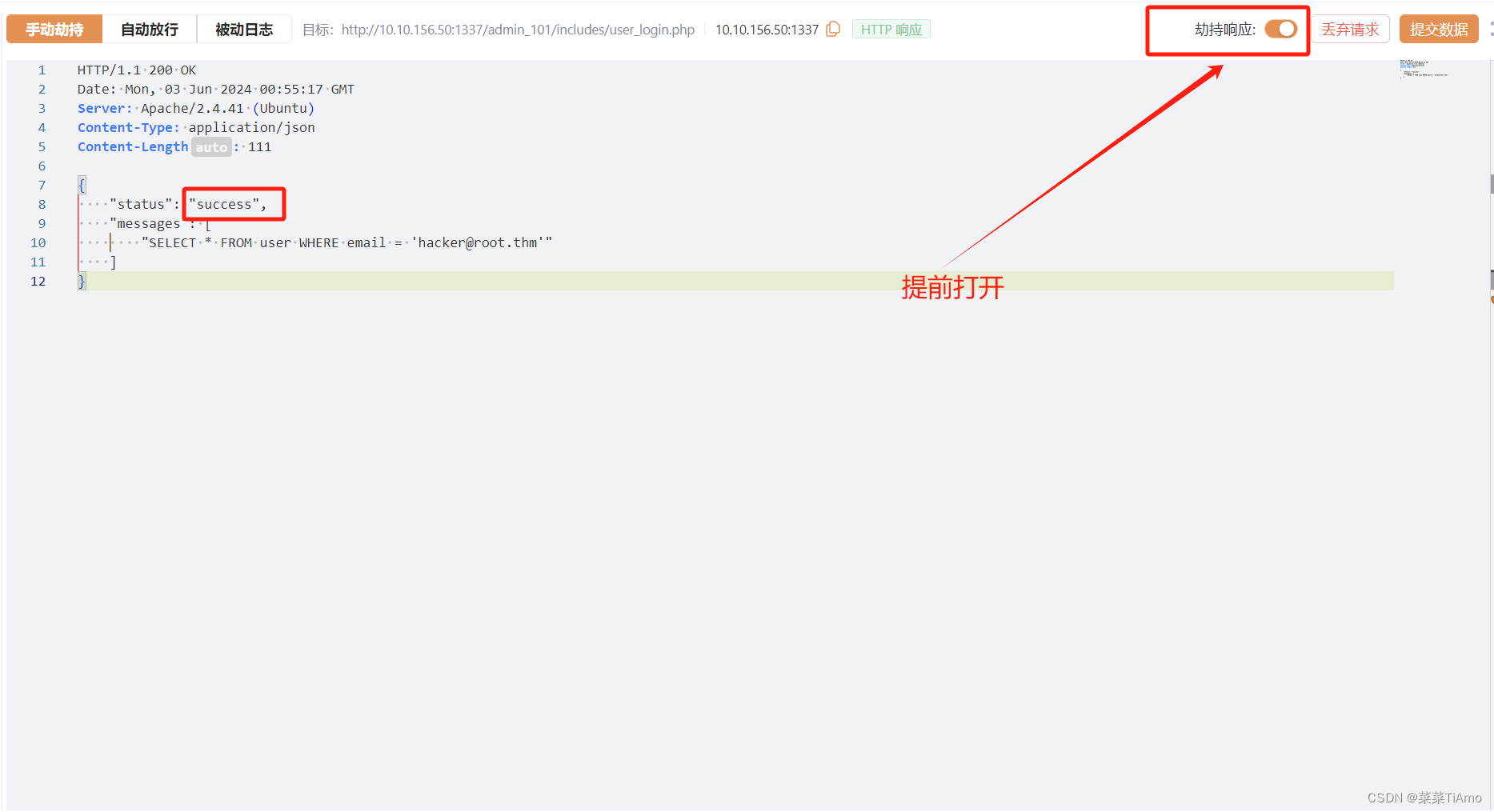Click the code minimap thumbnail
Viewport: 1494px width, 812px height.
[x=1424, y=68]
